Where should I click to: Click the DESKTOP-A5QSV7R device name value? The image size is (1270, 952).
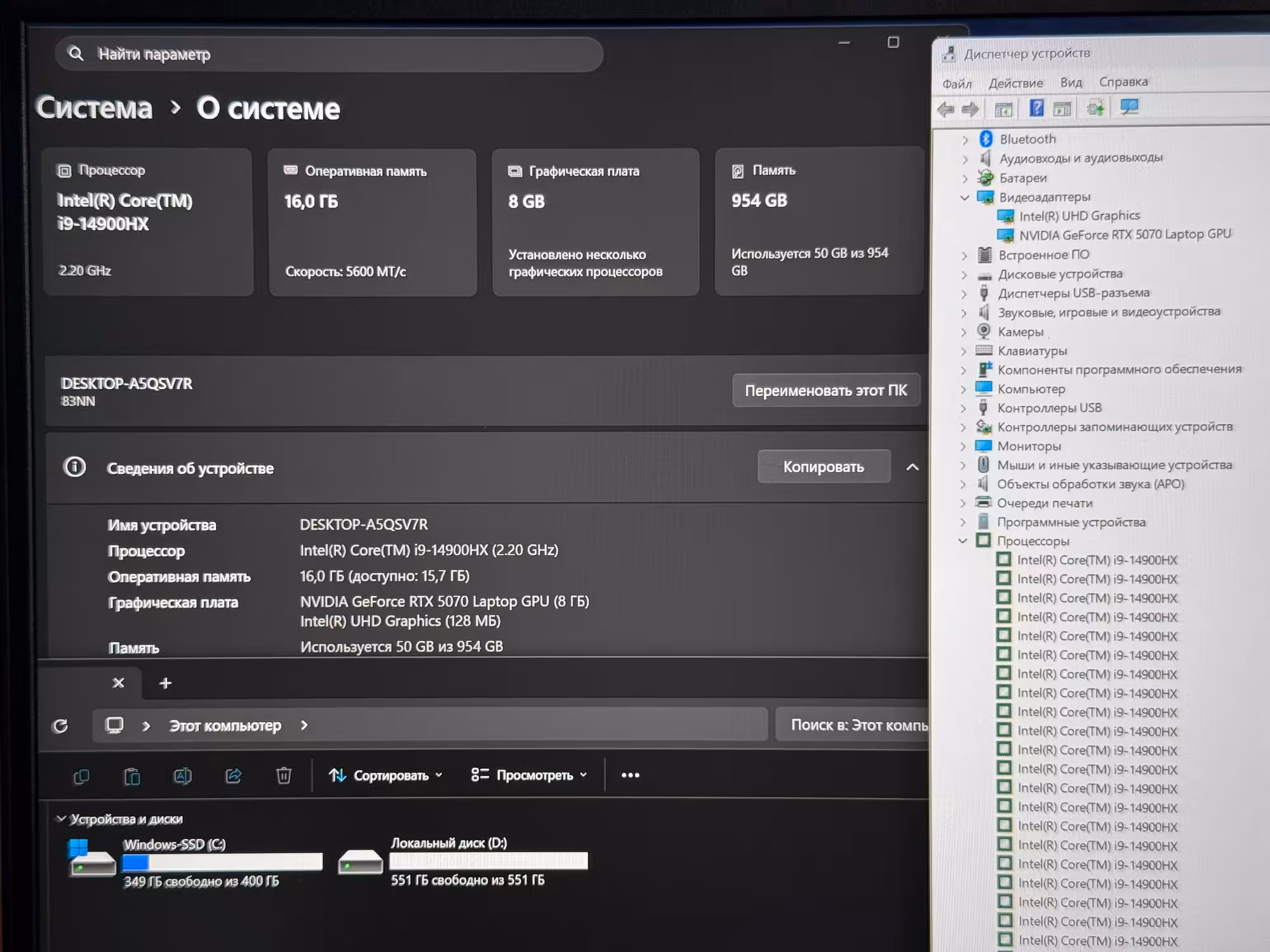coord(364,525)
